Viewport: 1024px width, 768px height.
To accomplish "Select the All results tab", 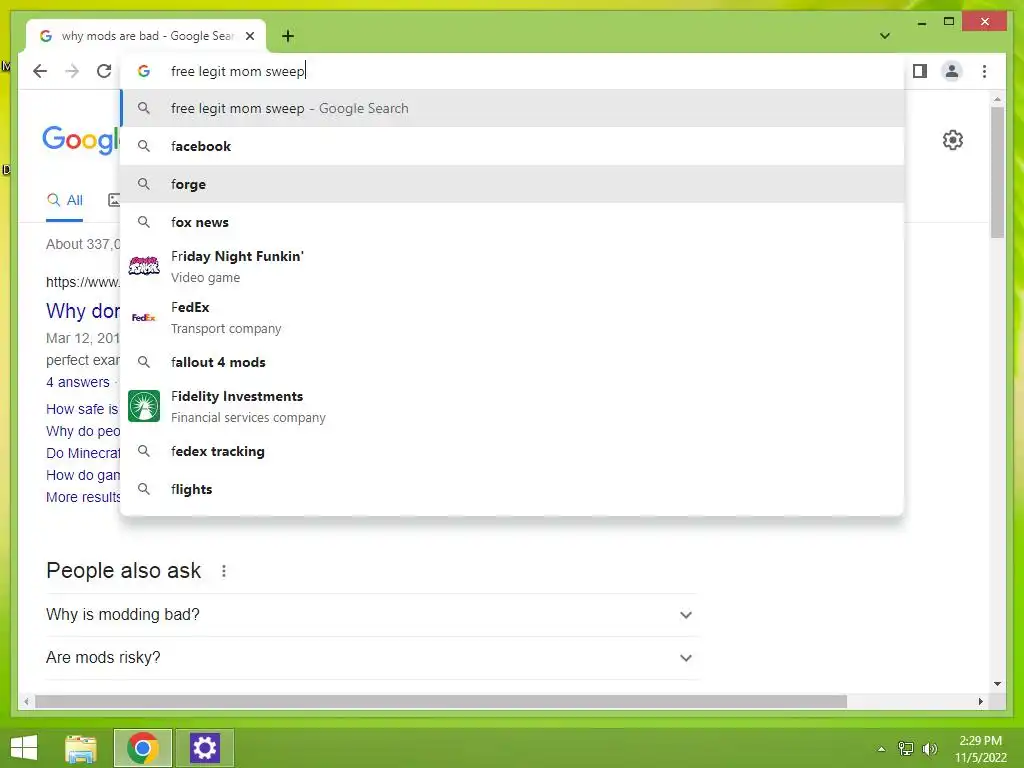I will coord(65,200).
